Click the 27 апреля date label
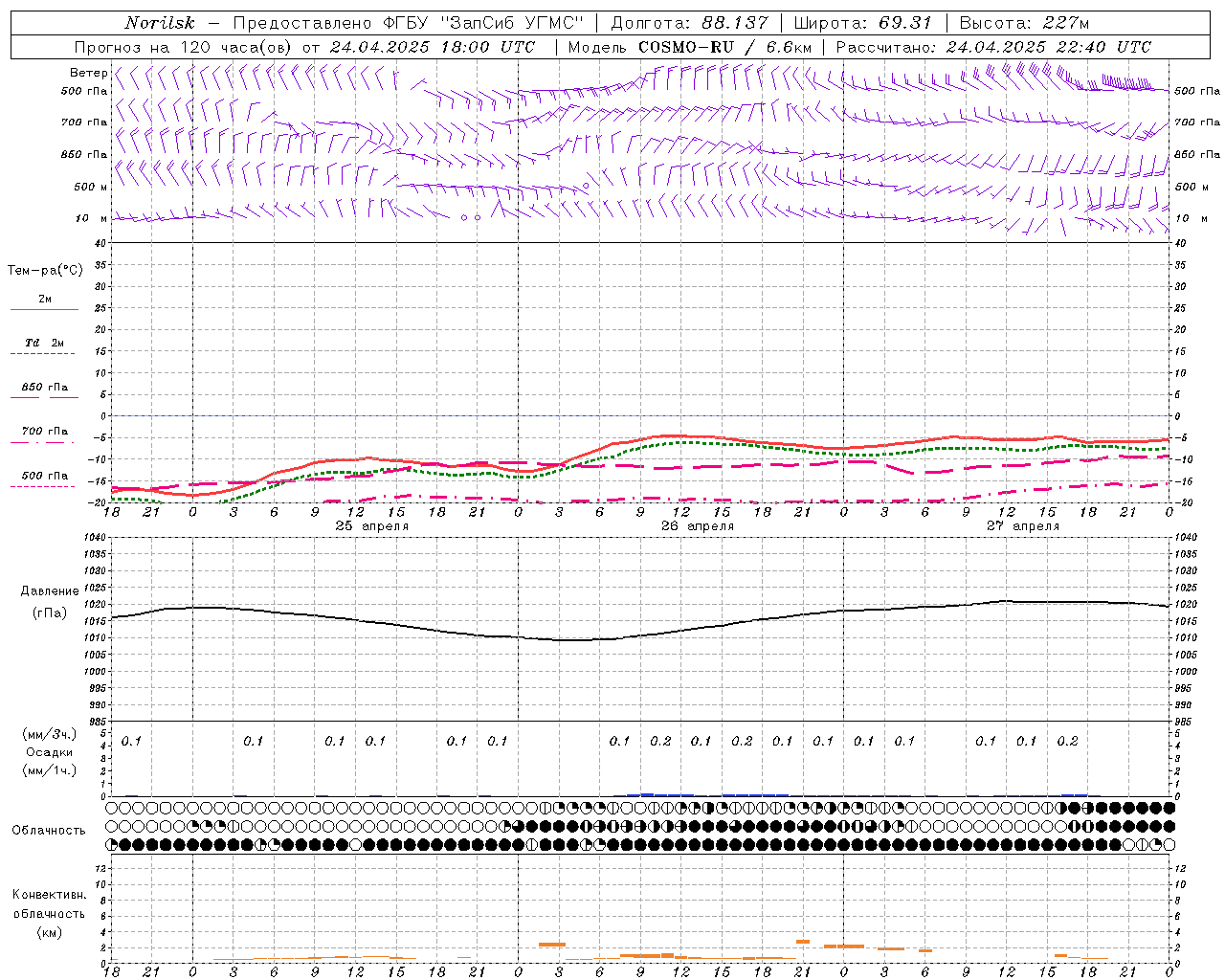The height and width of the screenshot is (980, 1225). pos(1022,526)
